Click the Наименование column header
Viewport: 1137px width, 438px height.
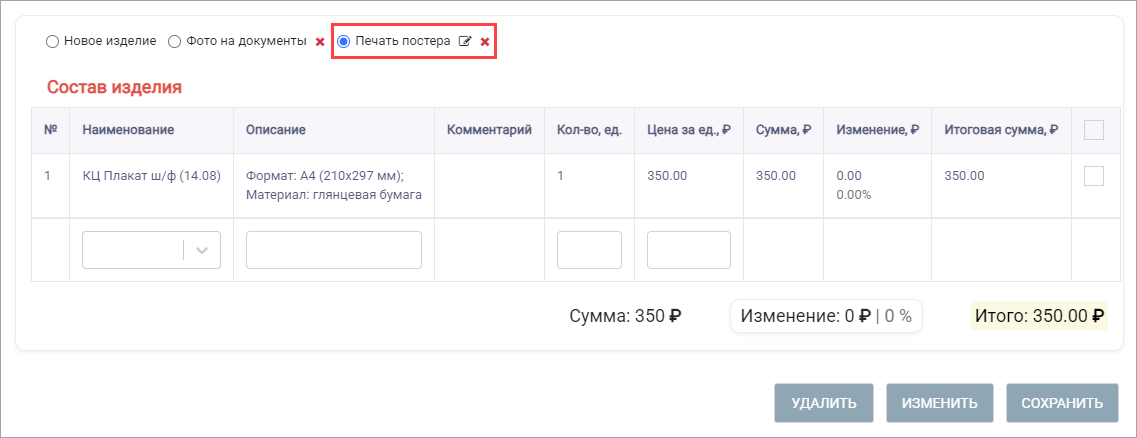click(x=128, y=130)
